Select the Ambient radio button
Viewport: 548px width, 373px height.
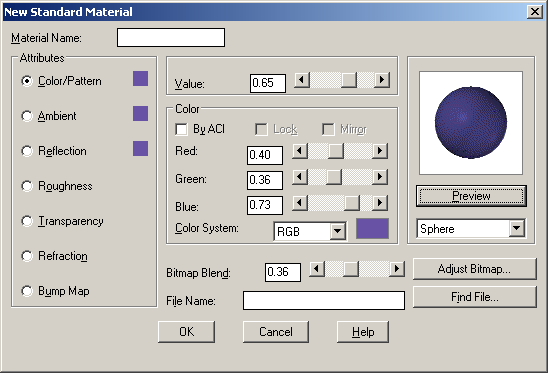click(27, 116)
